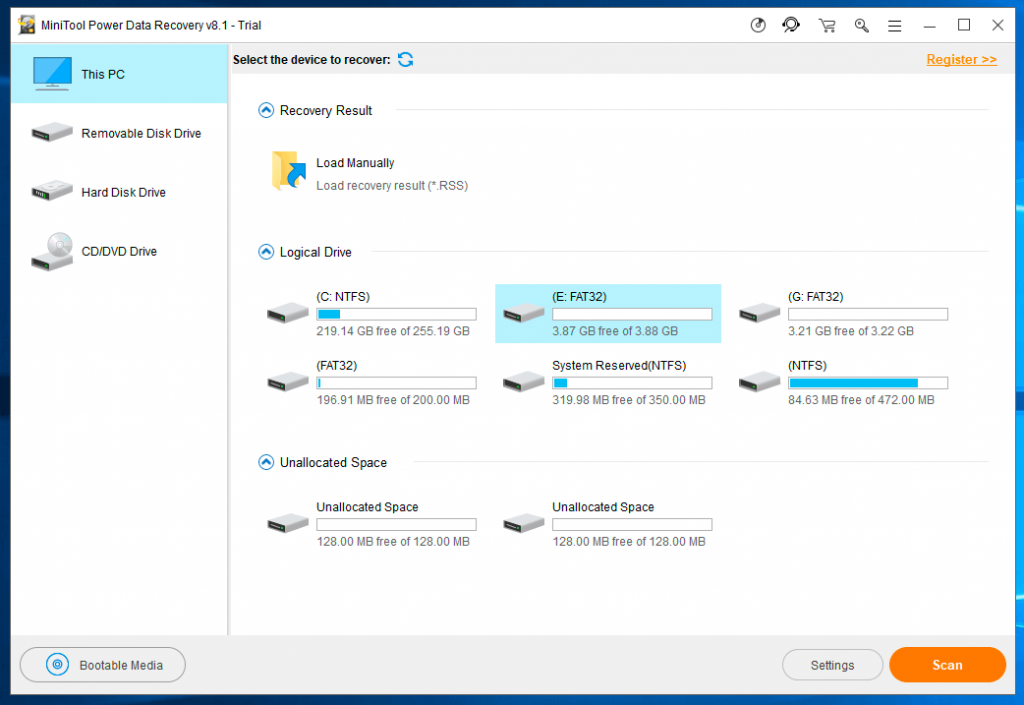Image resolution: width=1024 pixels, height=705 pixels.
Task: Click the magnifier icon in the title bar
Action: pyautogui.click(x=861, y=25)
